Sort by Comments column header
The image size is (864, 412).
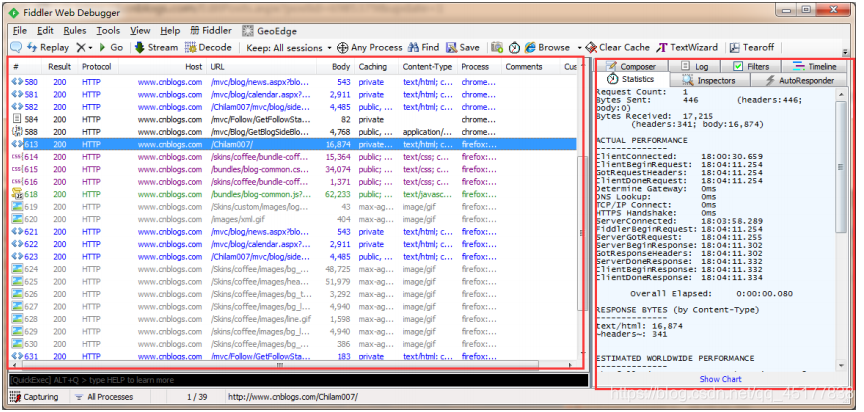531,67
